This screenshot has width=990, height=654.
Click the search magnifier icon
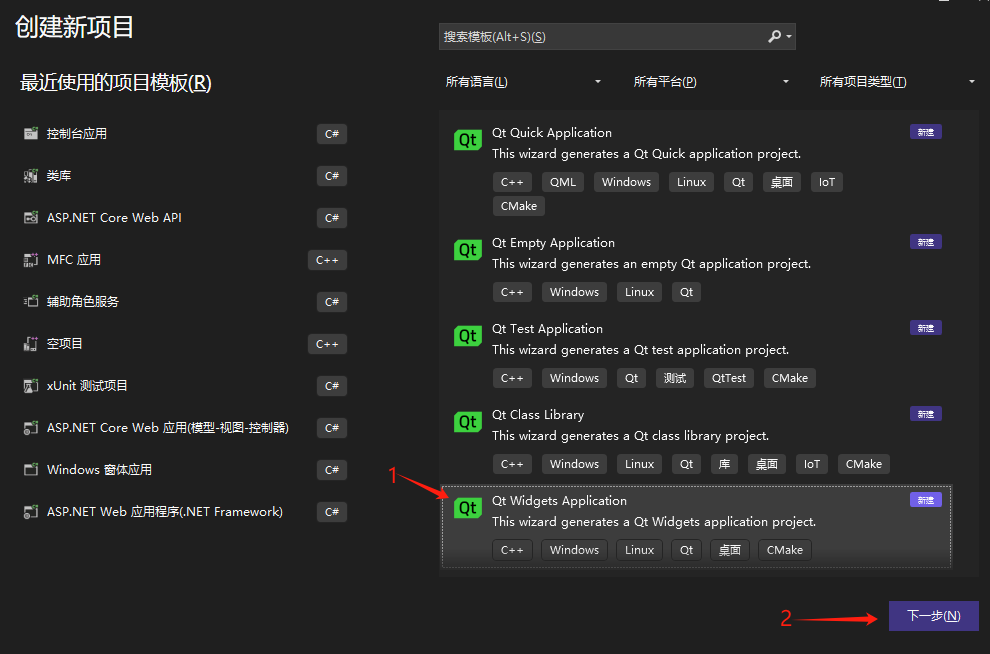(774, 37)
